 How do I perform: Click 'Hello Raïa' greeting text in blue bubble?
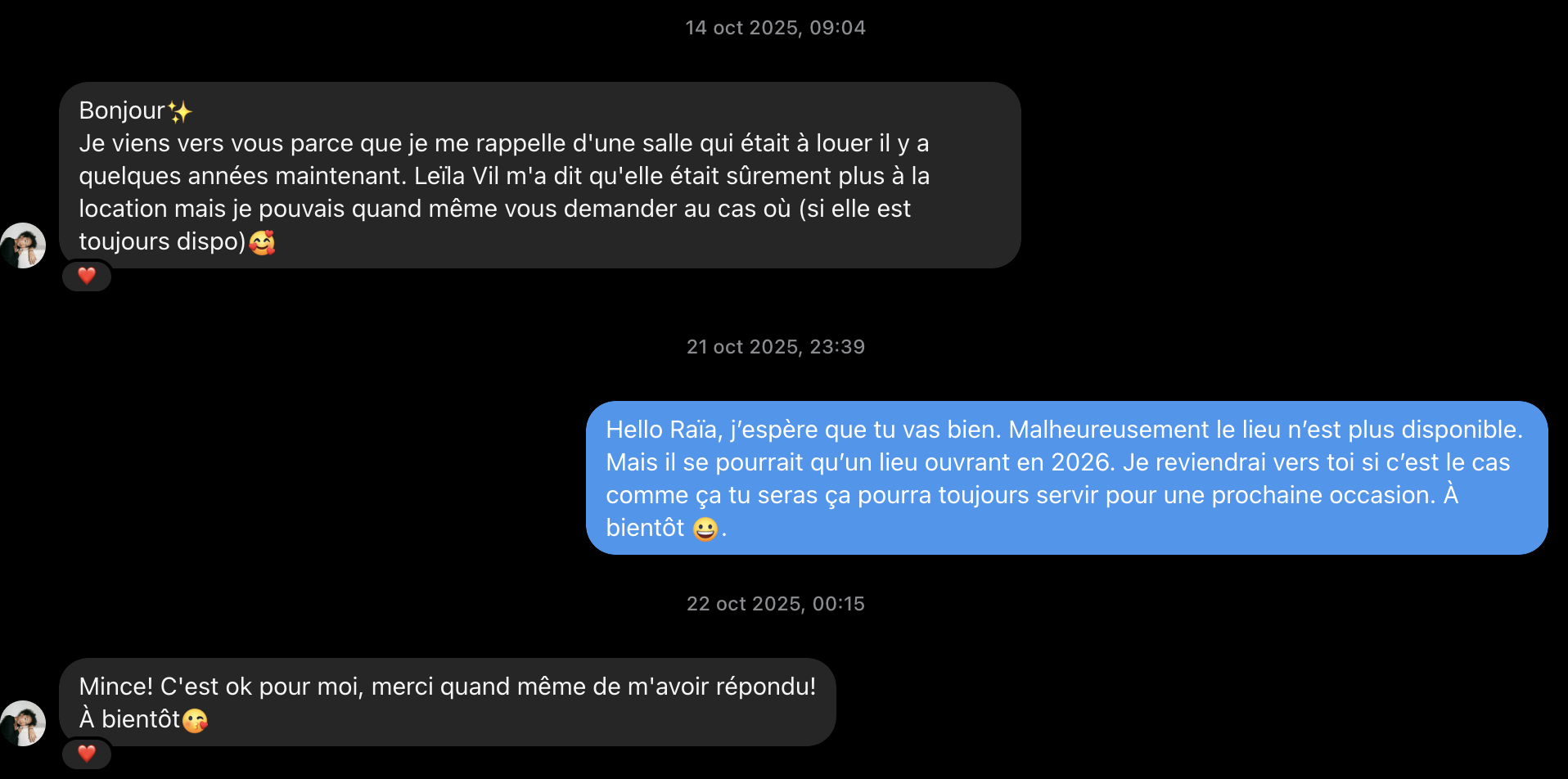click(662, 430)
